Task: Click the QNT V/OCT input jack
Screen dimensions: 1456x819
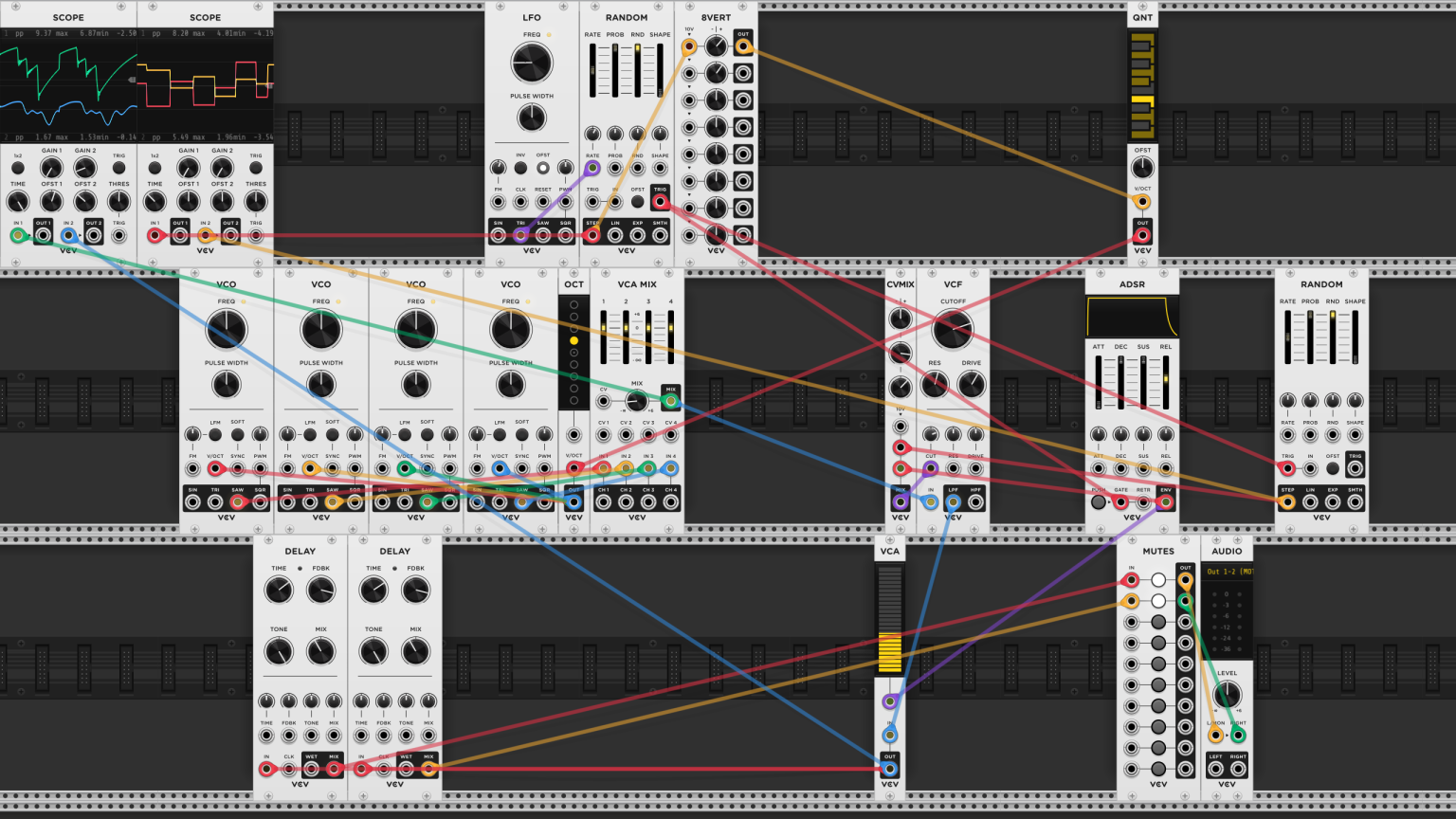Action: click(x=1143, y=201)
